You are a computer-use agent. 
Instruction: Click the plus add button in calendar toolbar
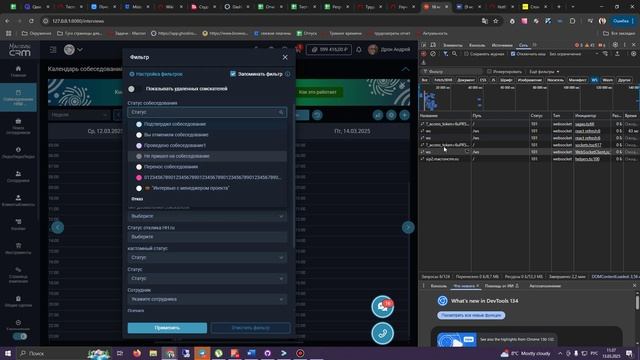point(404,115)
